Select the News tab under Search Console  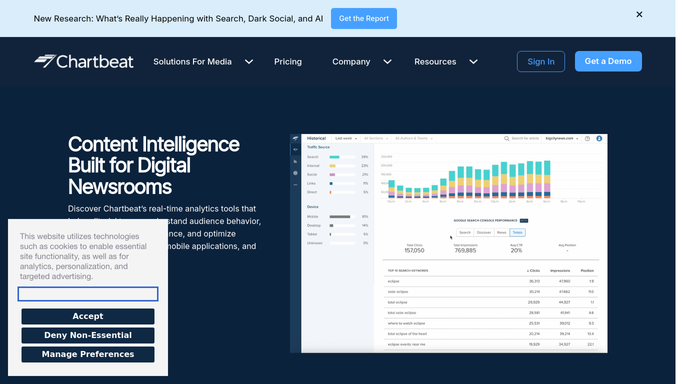[501, 232]
